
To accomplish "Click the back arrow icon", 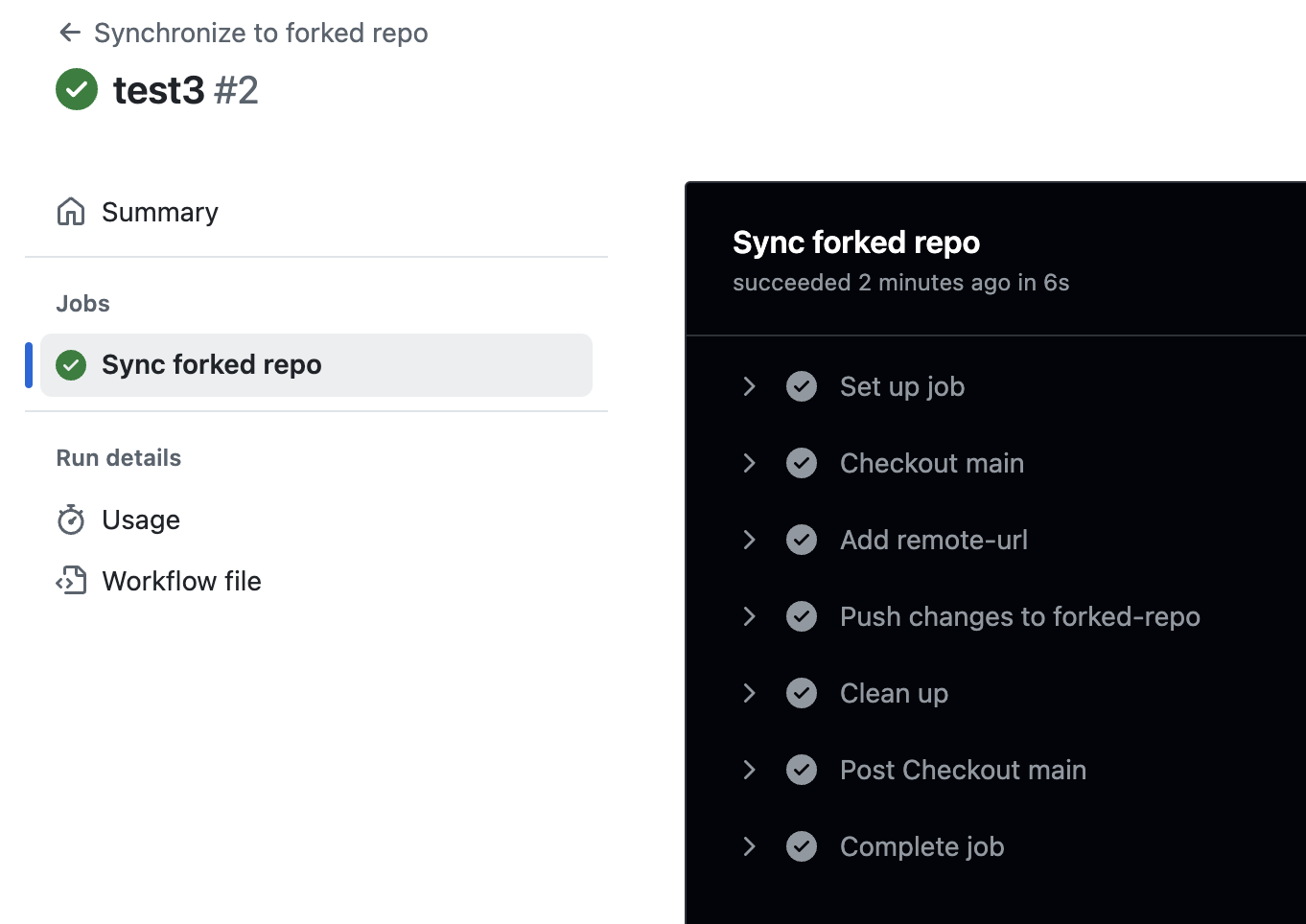I will pyautogui.click(x=69, y=33).
